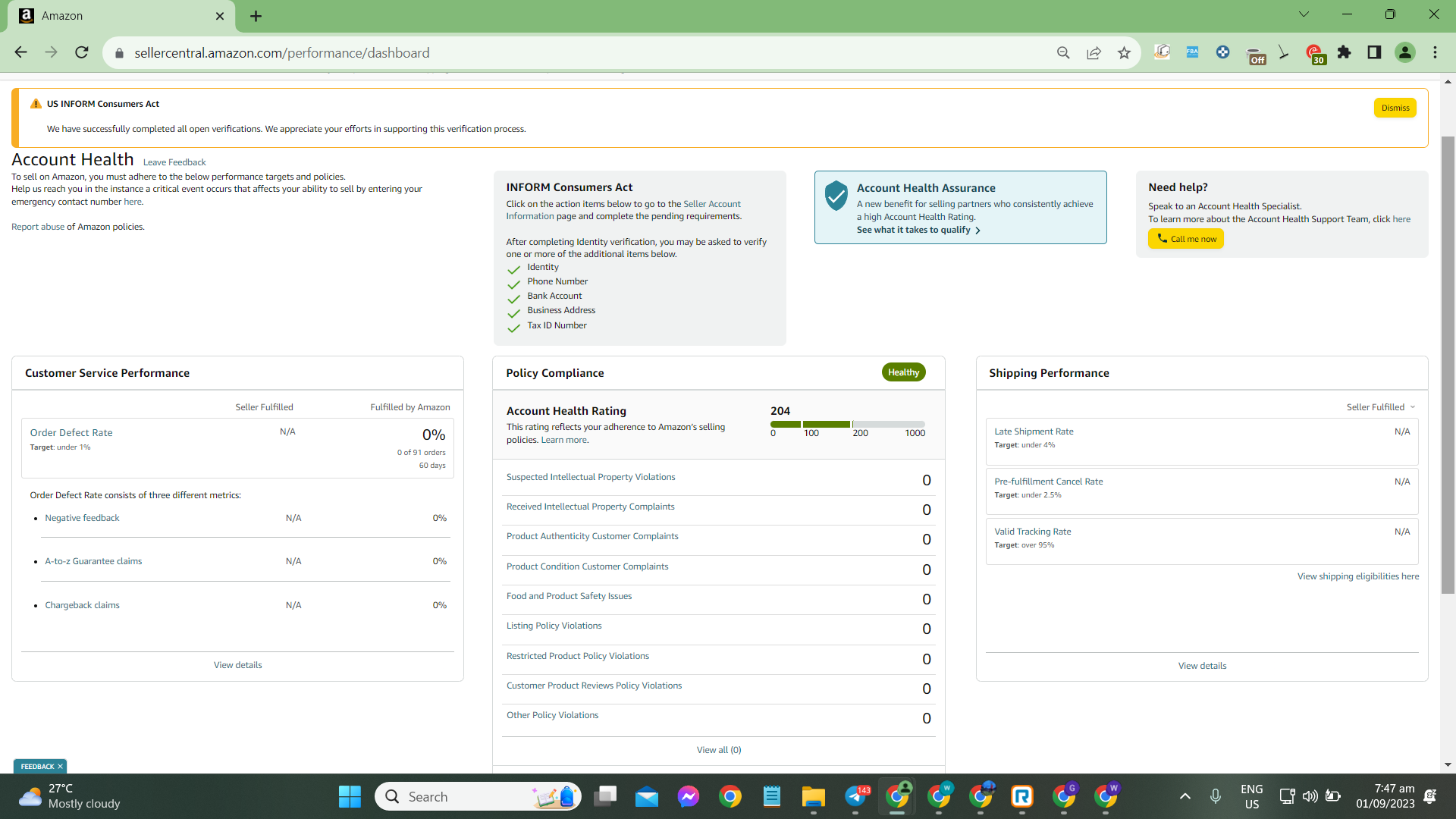Image resolution: width=1456 pixels, height=819 pixels.
Task: Click the Account Health Rating progress bar
Action: (847, 424)
